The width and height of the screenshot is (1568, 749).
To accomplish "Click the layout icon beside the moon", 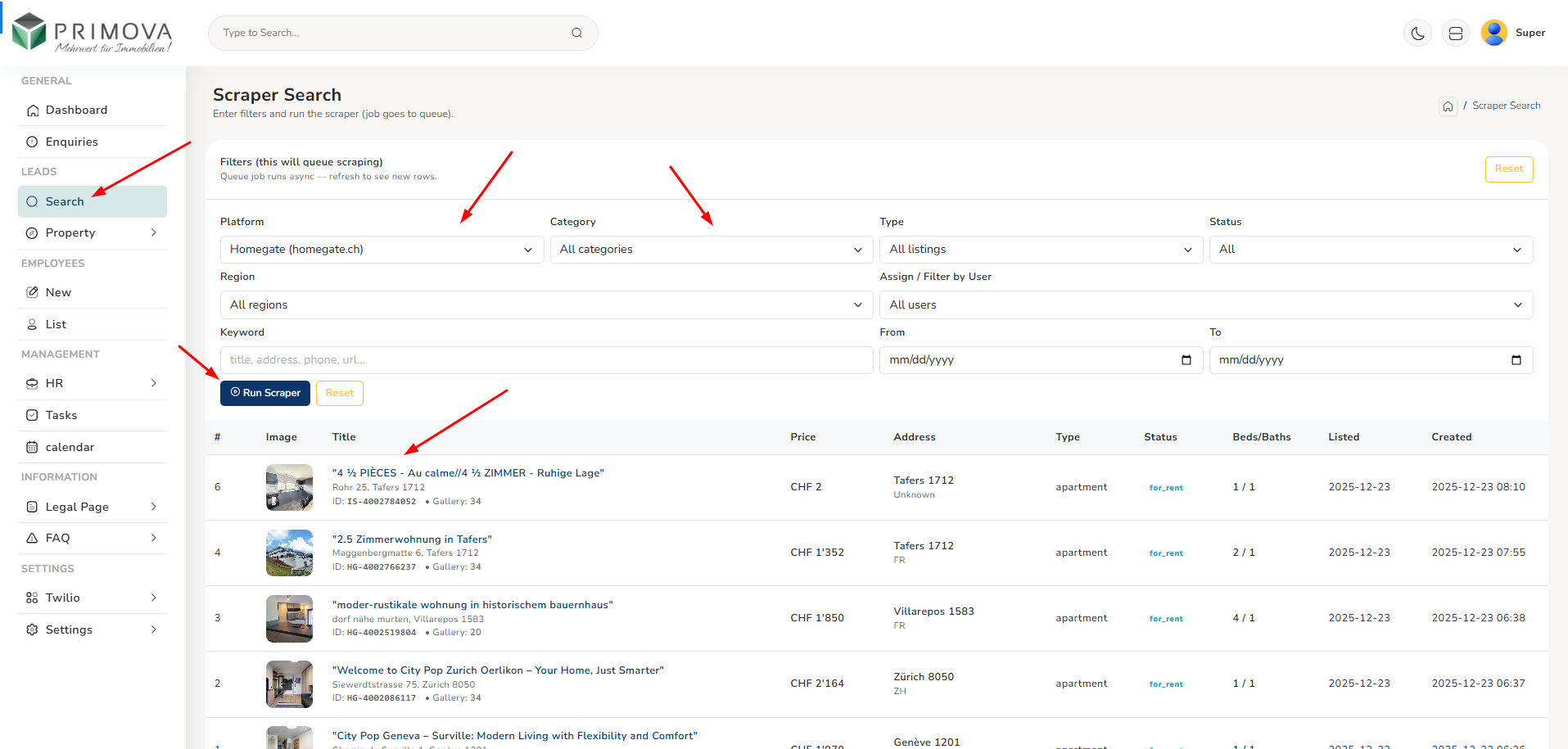I will (x=1455, y=34).
